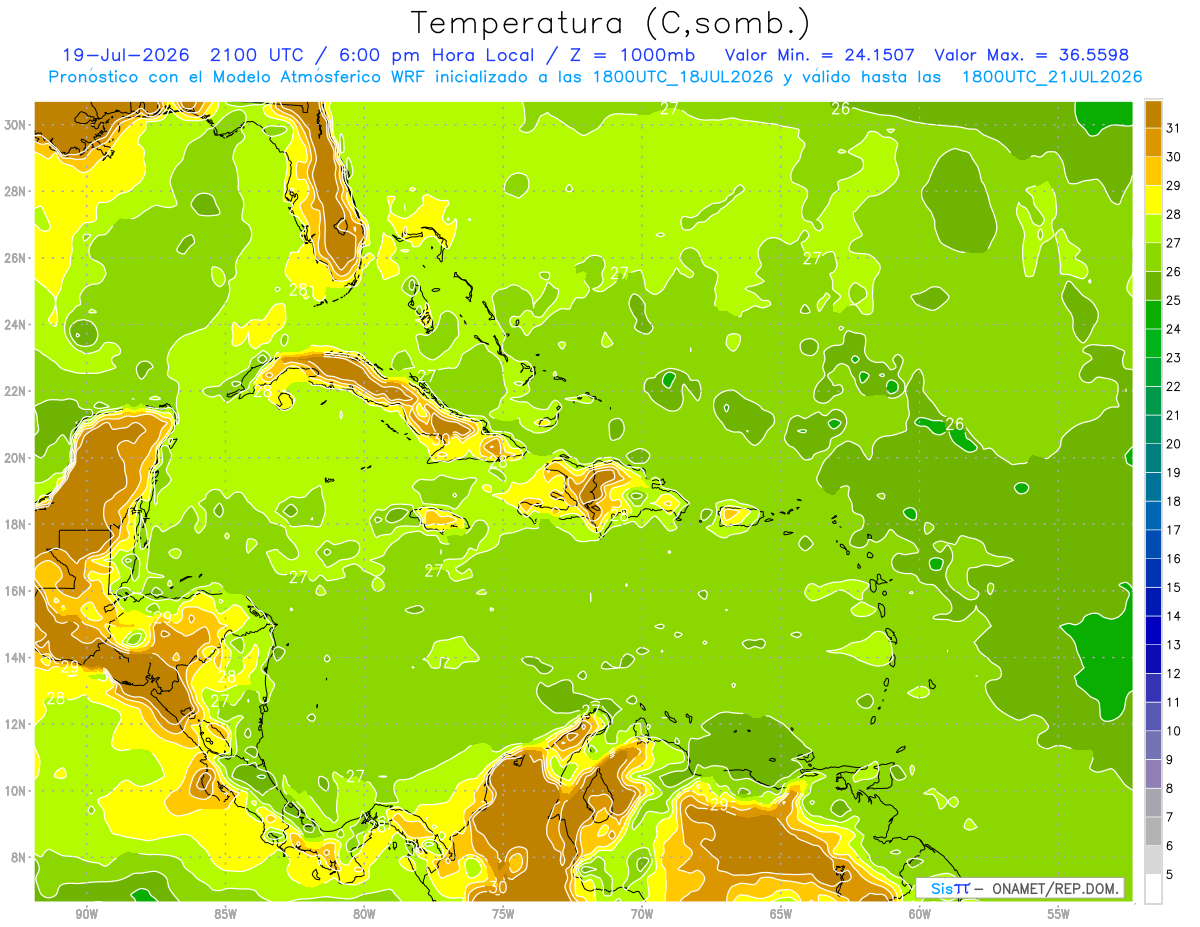1200x927 pixels.
Task: Click the date "19-Jul-2026" in the header
Action: (127, 55)
